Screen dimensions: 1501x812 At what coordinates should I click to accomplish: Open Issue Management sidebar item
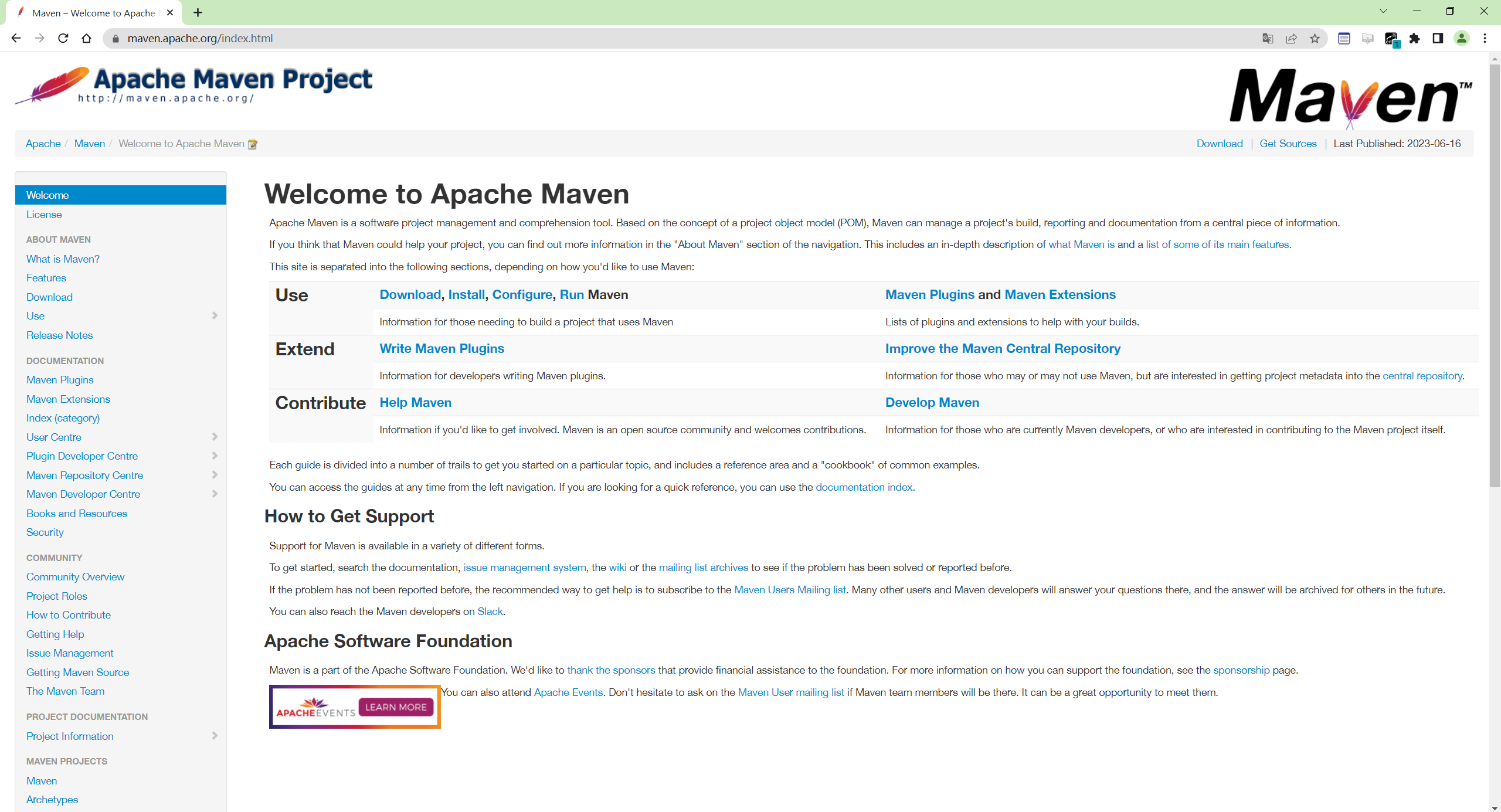tap(70, 653)
